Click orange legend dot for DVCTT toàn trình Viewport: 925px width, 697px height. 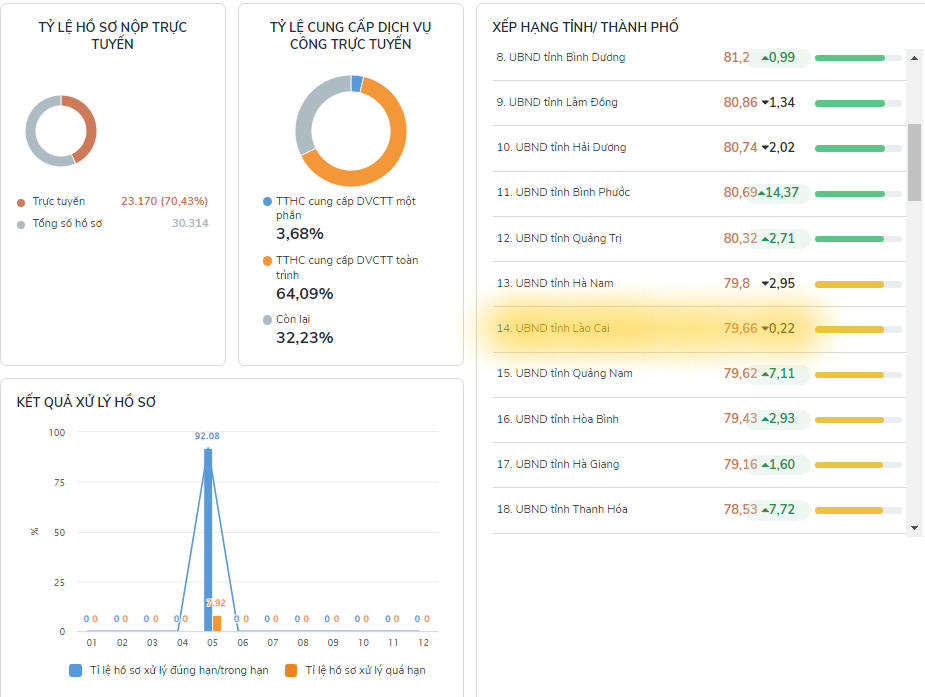coord(267,261)
